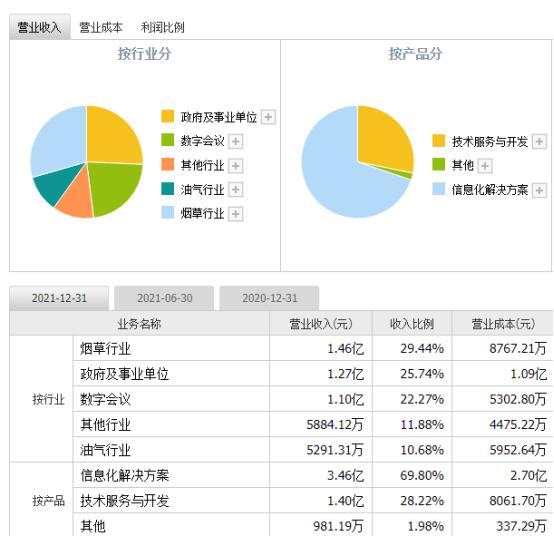The width and height of the screenshot is (554, 537).
Task: Expand the plus next to 烟草行业
Action: pyautogui.click(x=235, y=214)
